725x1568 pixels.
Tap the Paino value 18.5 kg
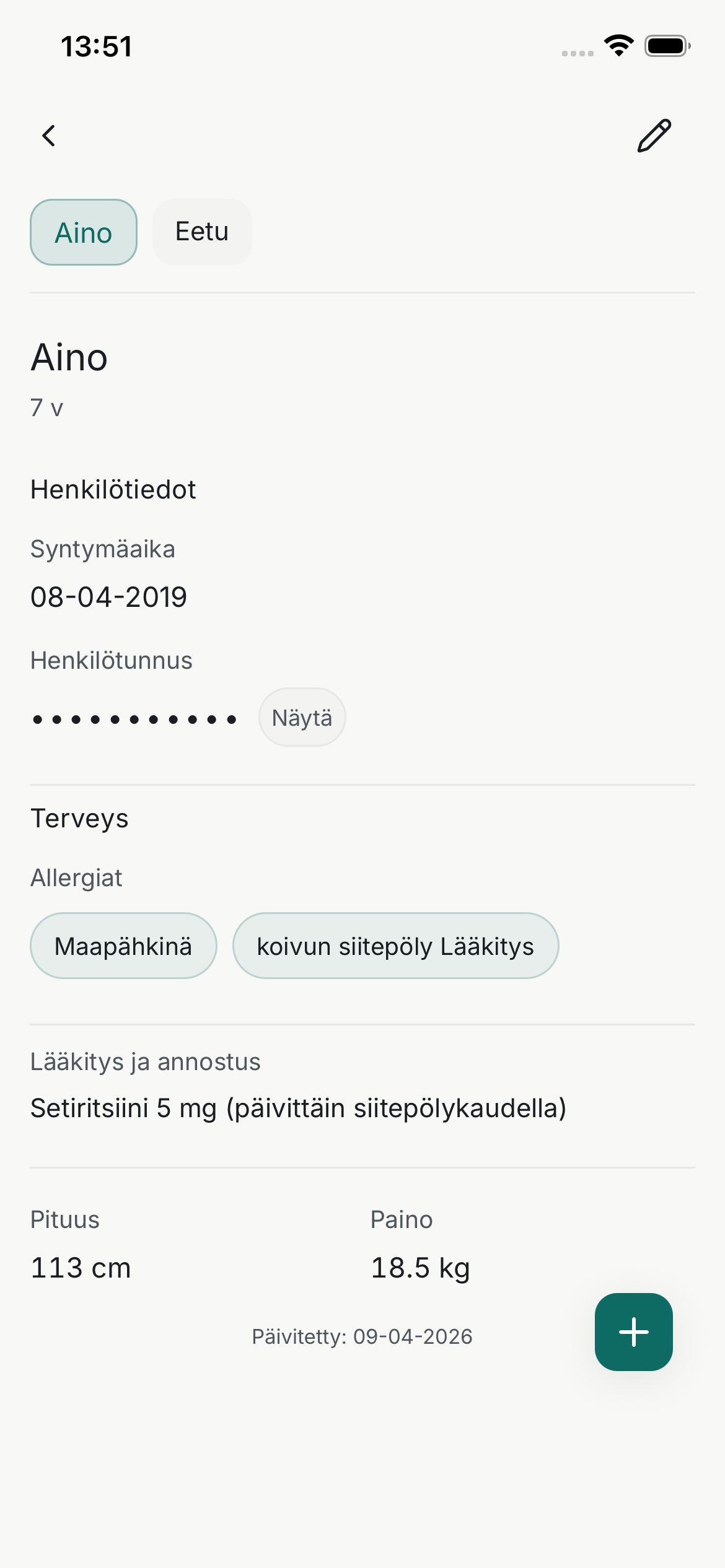tap(420, 1267)
